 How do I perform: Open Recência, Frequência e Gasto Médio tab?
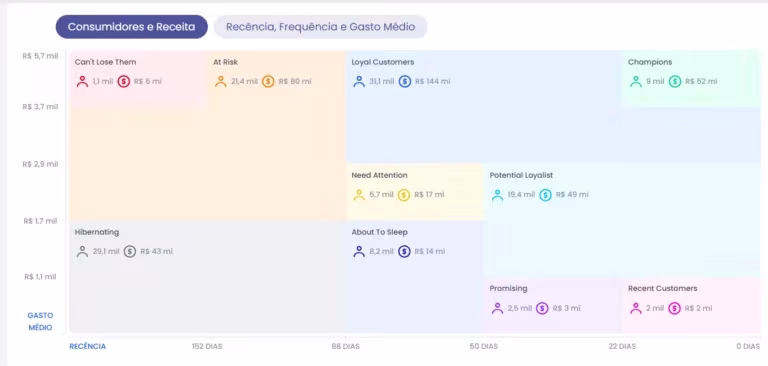pos(320,27)
